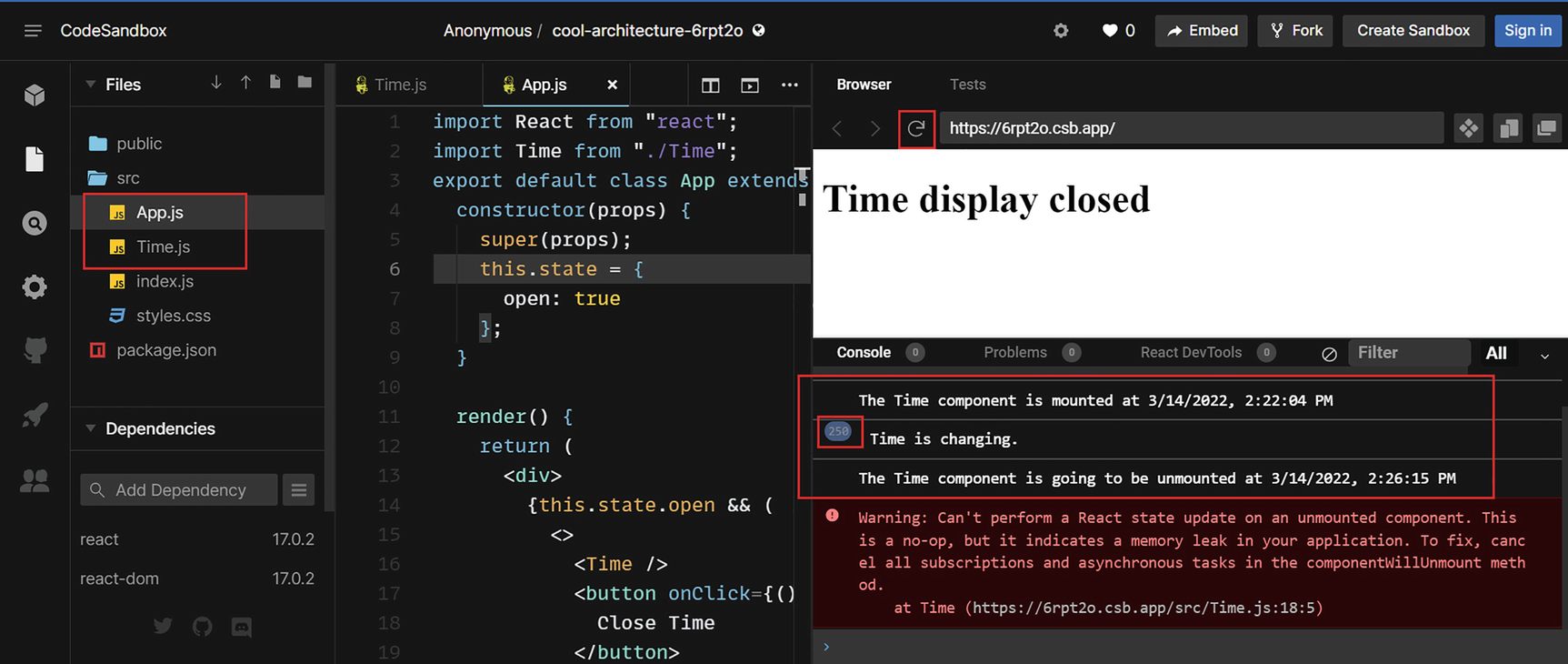Click the Fork button
1568x664 pixels.
(1296, 31)
